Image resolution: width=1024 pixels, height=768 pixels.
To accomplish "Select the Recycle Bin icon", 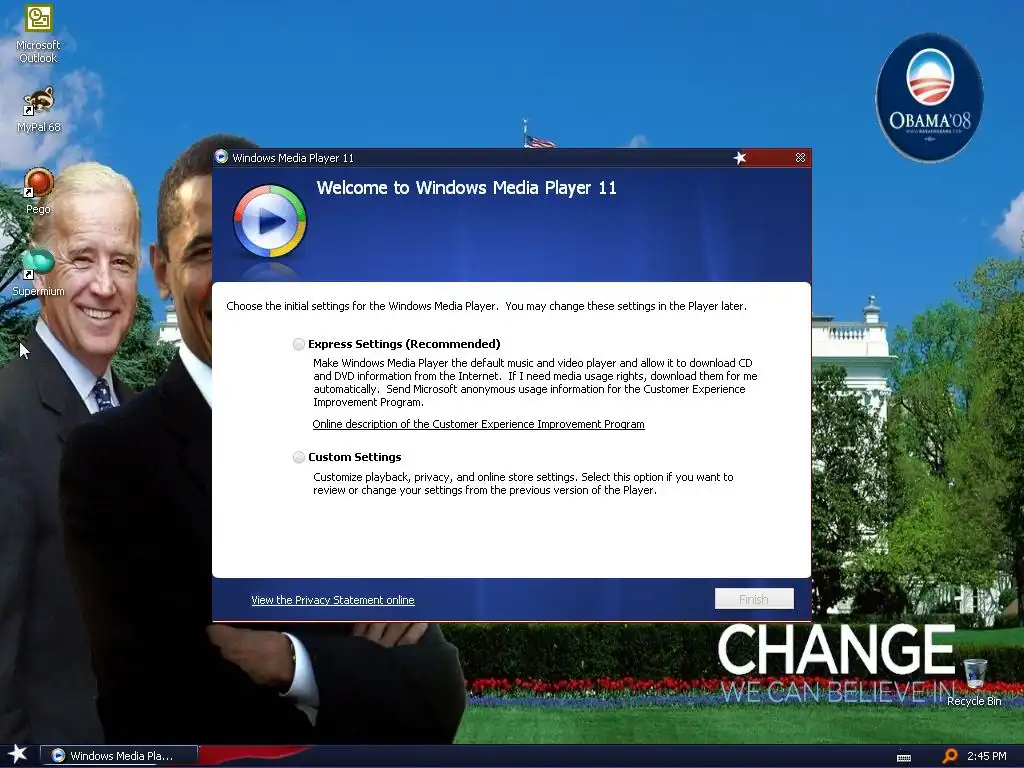I will [x=974, y=682].
